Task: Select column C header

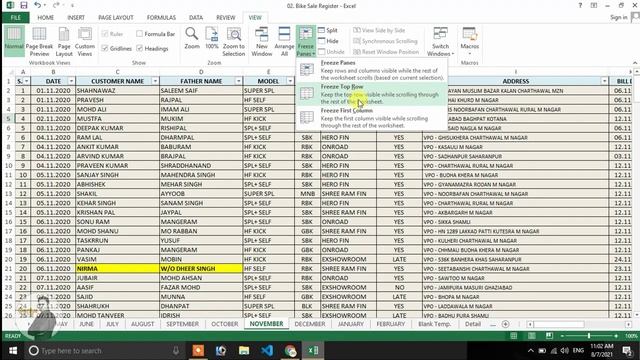Action: (x=118, y=72)
